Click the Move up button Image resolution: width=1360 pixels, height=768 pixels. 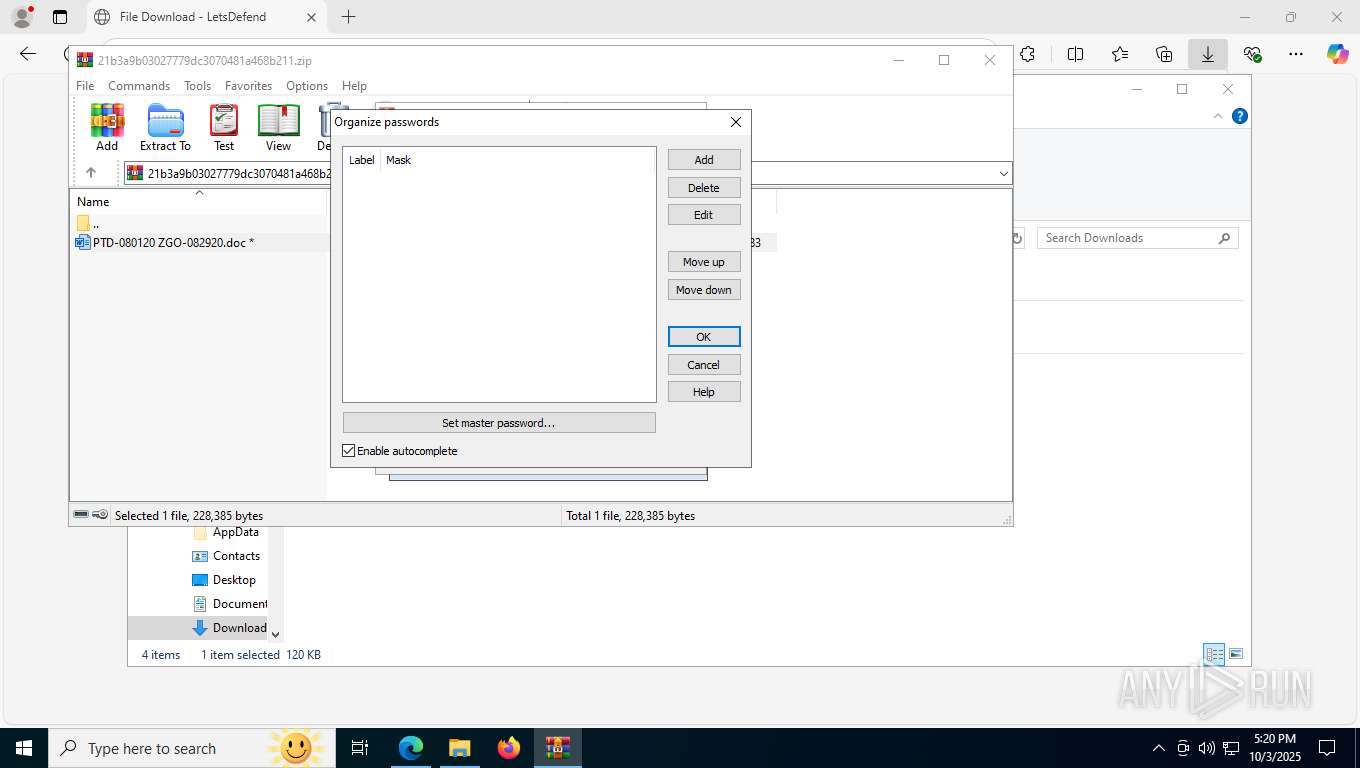pos(704,262)
